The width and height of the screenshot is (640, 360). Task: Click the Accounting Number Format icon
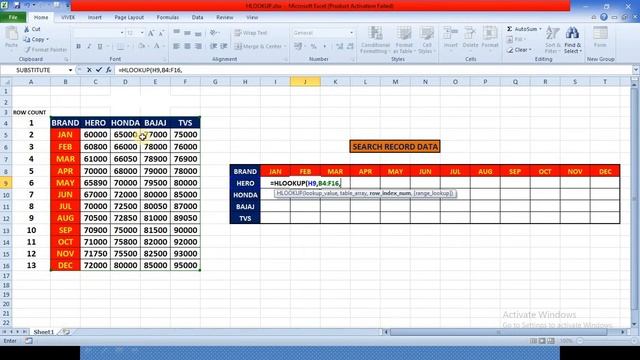coord(298,47)
